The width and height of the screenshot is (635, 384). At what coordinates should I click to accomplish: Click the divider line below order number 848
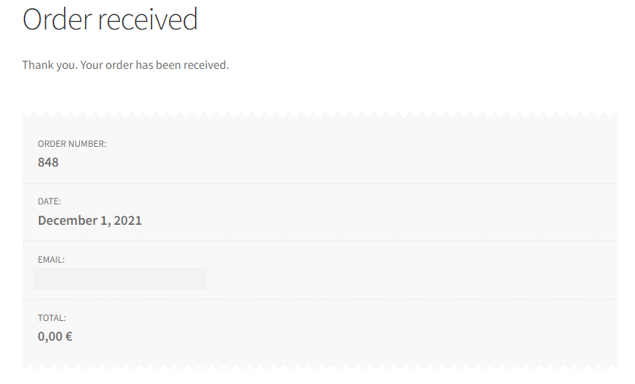pyautogui.click(x=320, y=183)
